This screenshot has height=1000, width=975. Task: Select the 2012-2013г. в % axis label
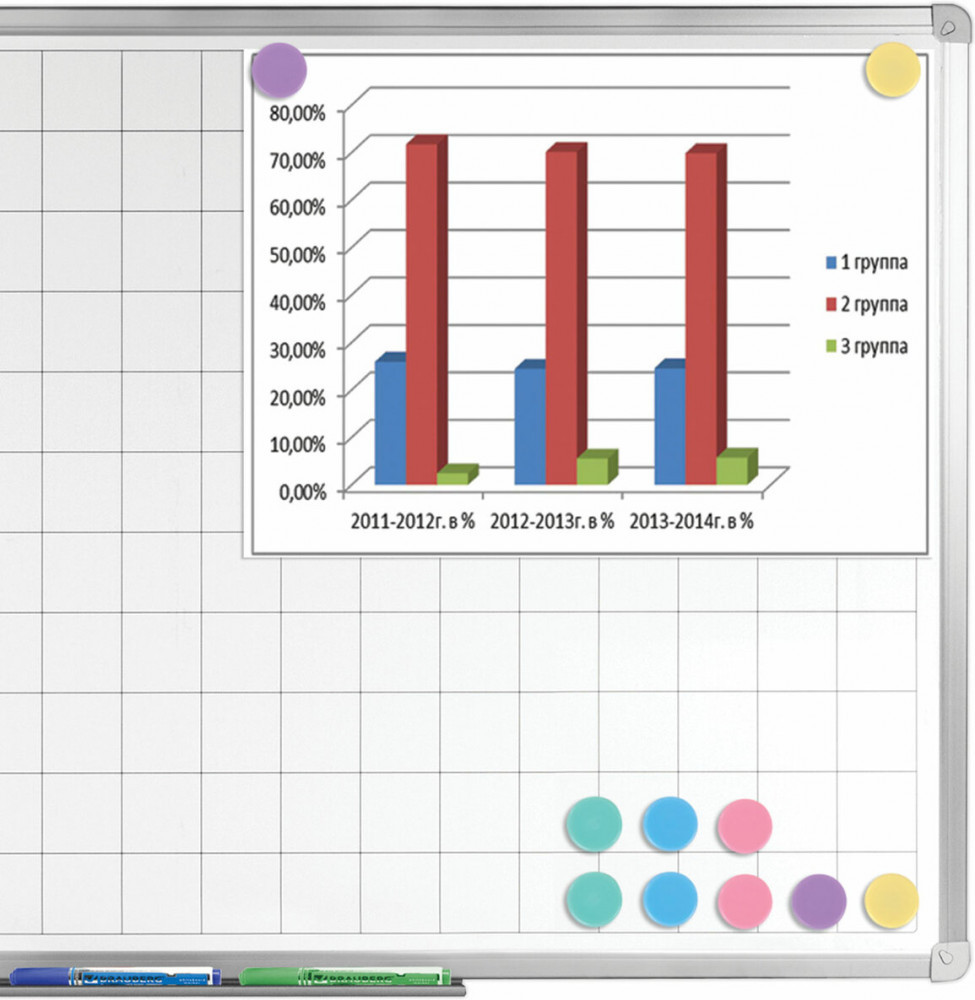[x=551, y=521]
